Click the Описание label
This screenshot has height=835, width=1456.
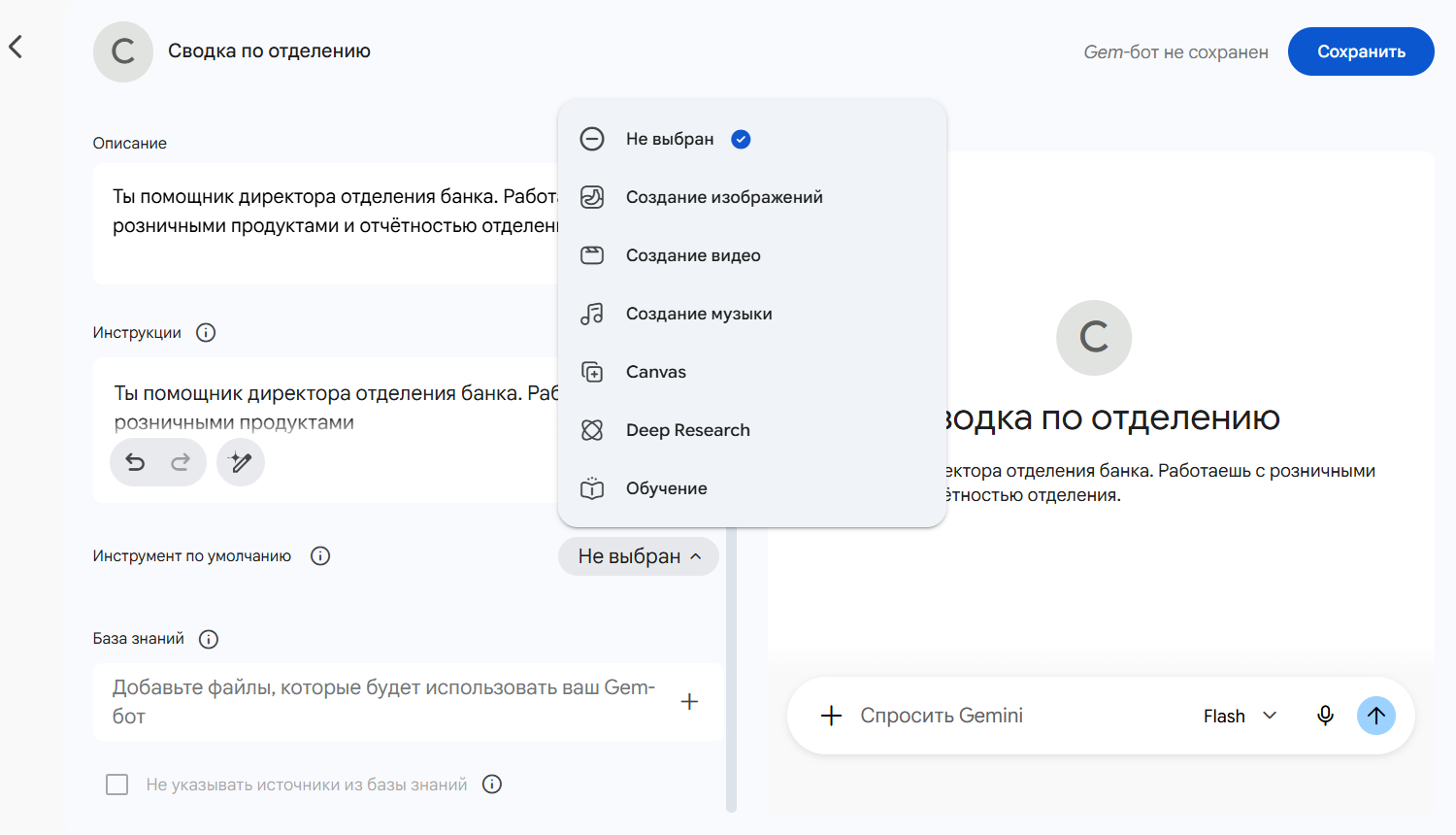130,143
